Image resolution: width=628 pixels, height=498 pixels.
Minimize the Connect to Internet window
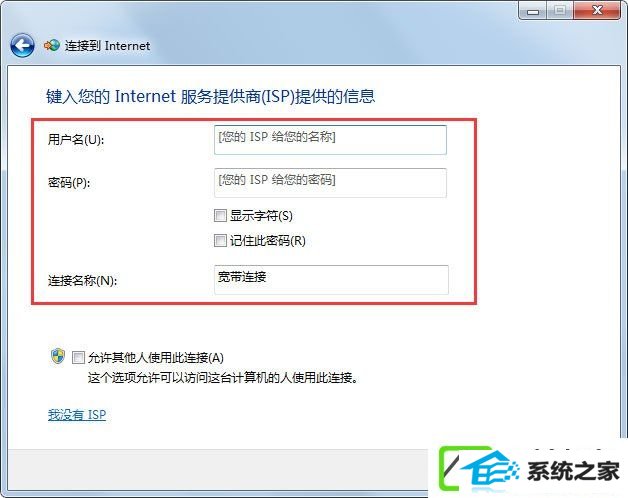click(533, 12)
